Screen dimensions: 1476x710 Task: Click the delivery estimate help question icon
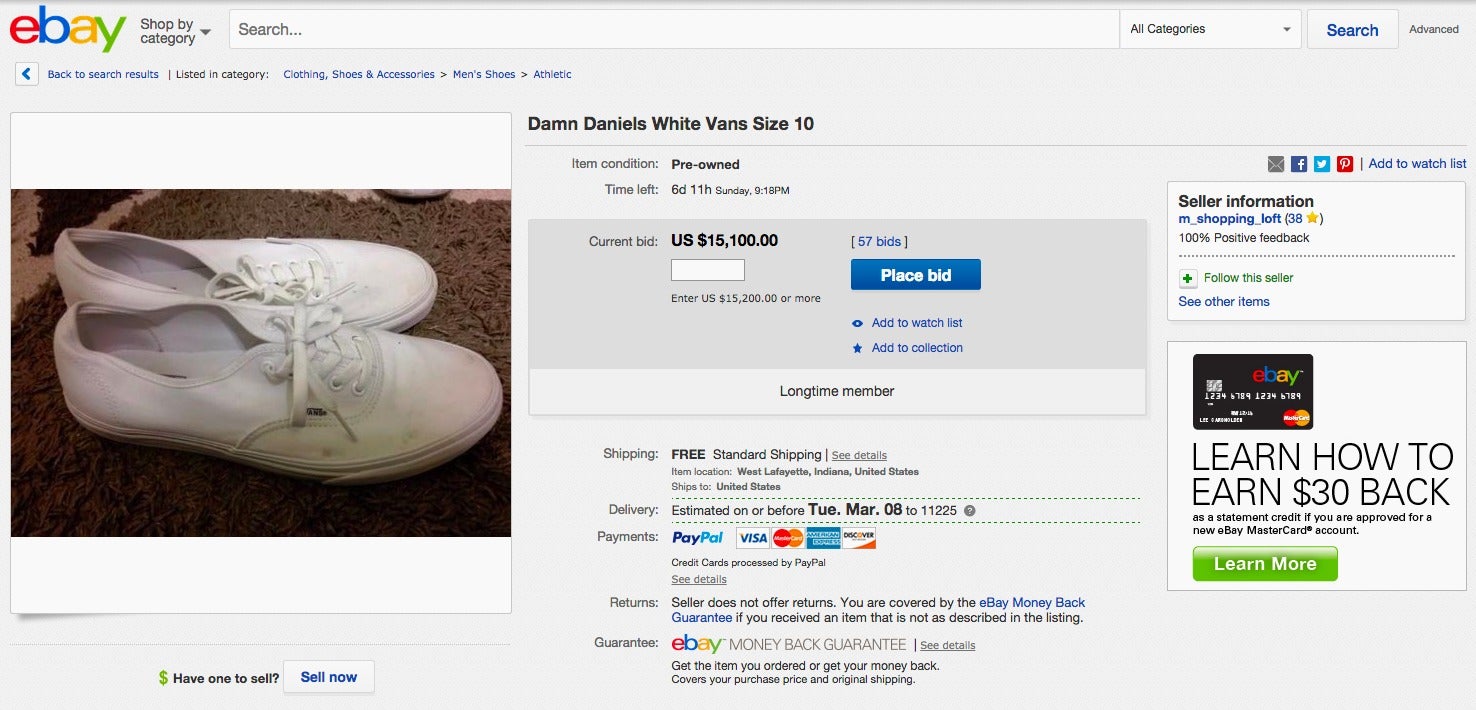click(x=969, y=511)
